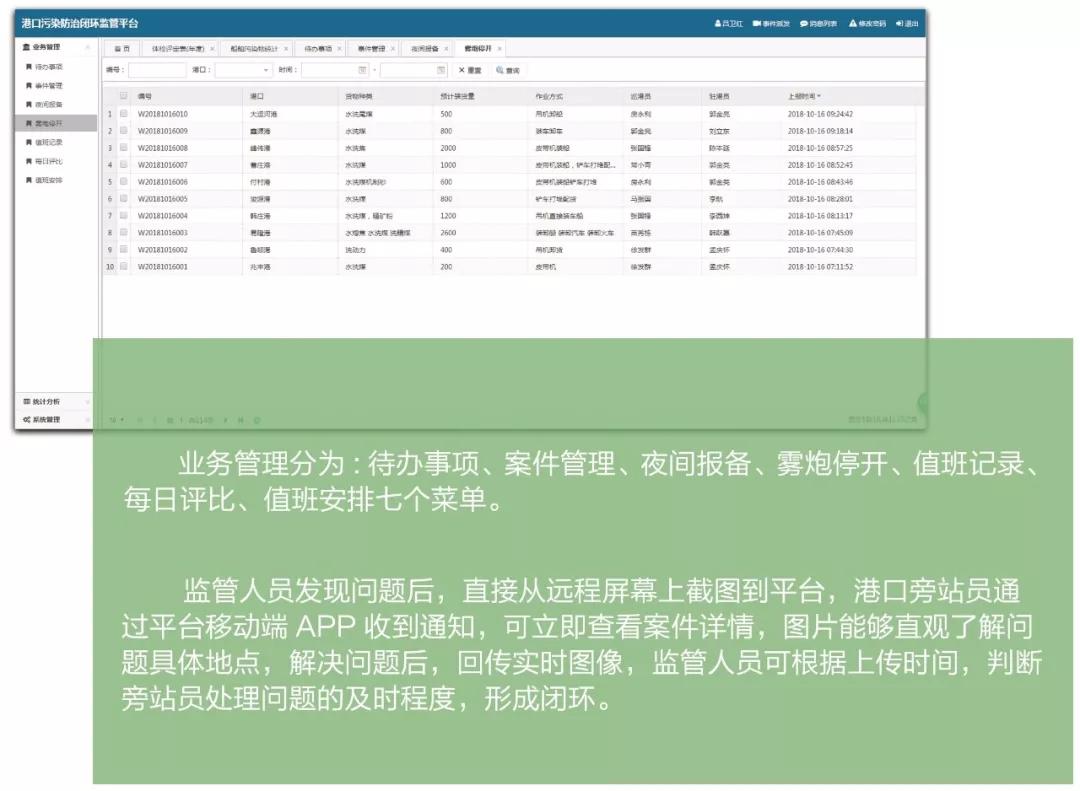This screenshot has width=1080, height=791.
Task: Click the bookmark icon beside 每日评比
Action: click(x=29, y=161)
